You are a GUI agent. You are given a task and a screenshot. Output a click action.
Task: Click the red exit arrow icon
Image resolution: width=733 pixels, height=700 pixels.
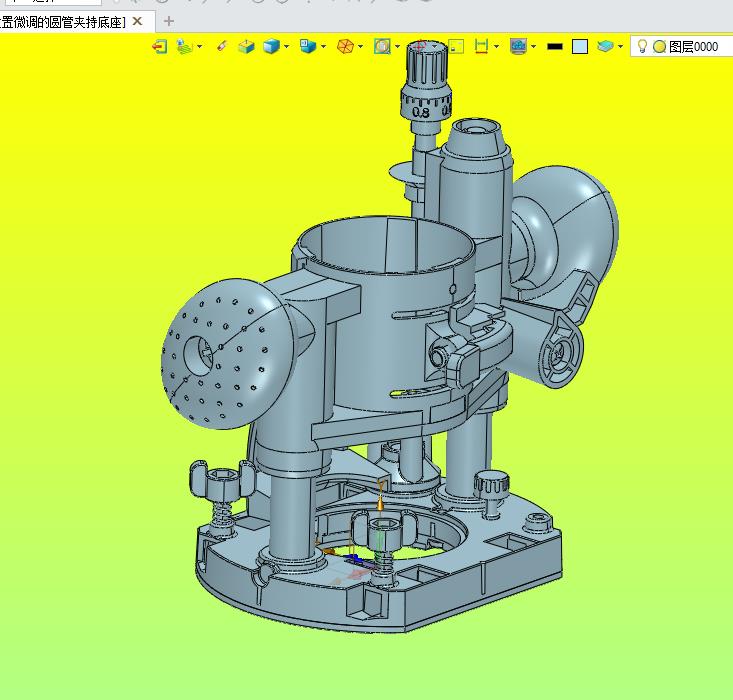[160, 47]
